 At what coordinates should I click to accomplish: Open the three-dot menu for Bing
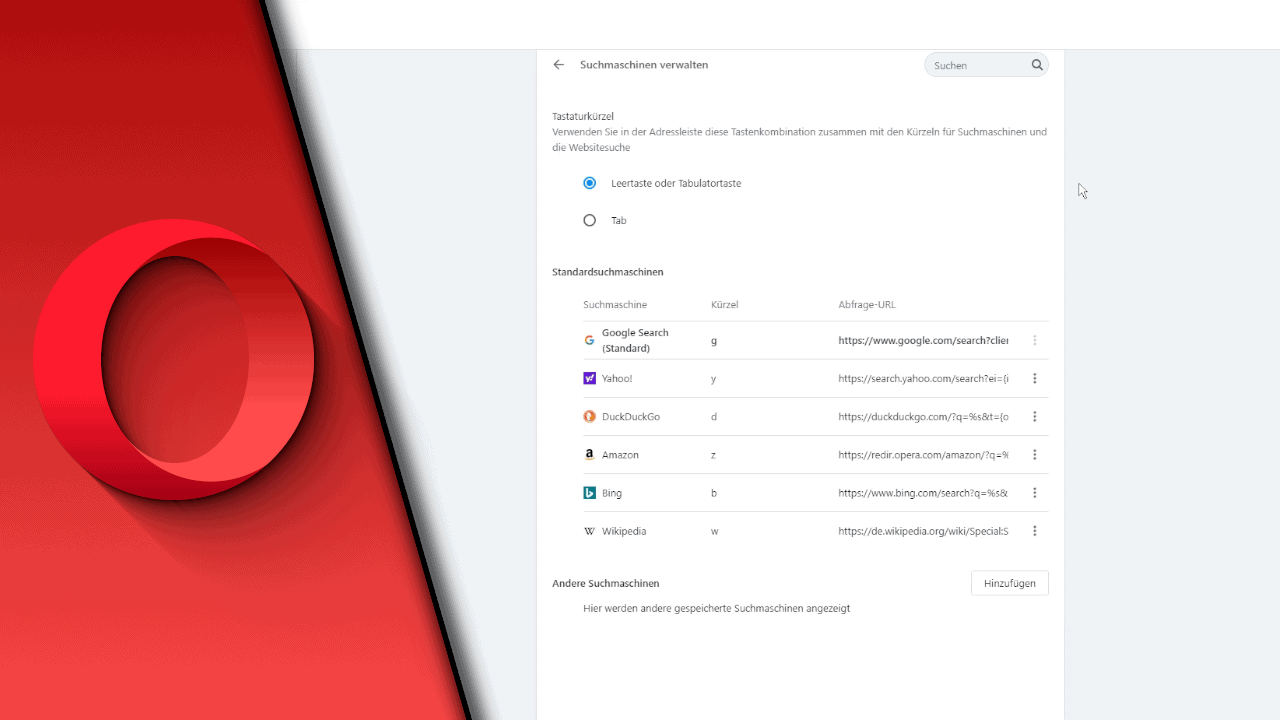click(x=1035, y=493)
